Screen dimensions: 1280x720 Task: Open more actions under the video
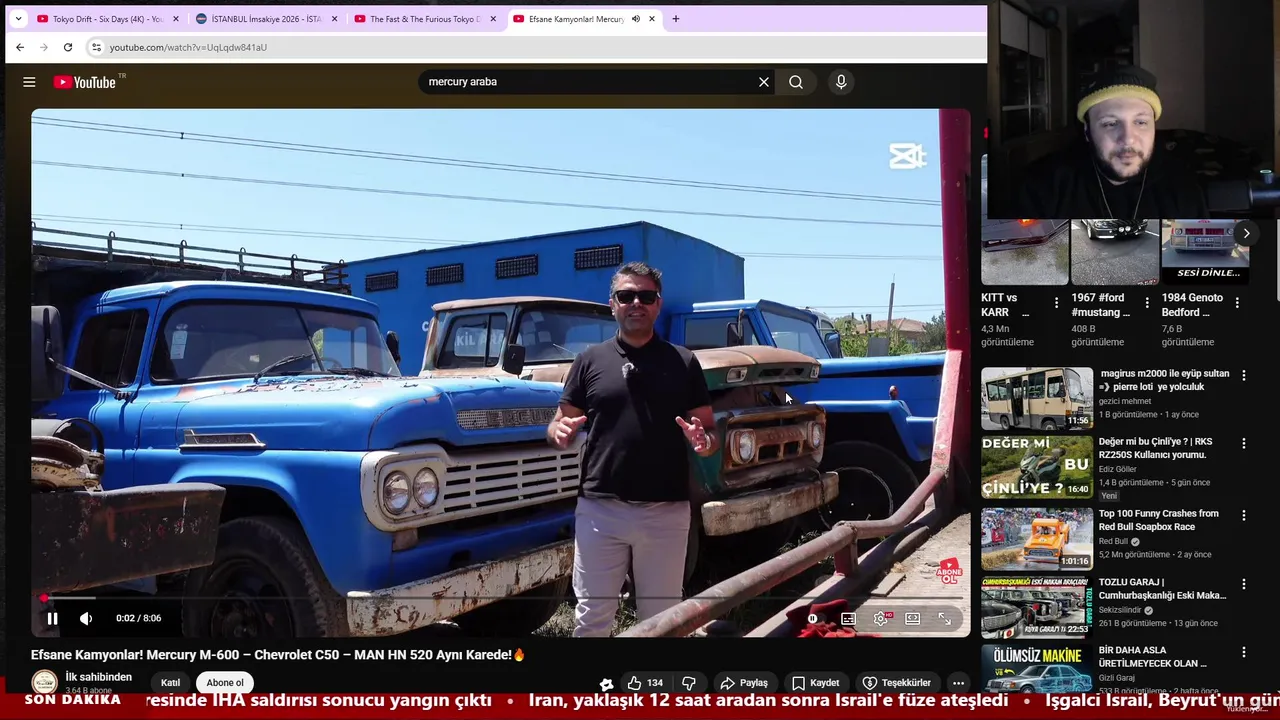click(x=958, y=683)
